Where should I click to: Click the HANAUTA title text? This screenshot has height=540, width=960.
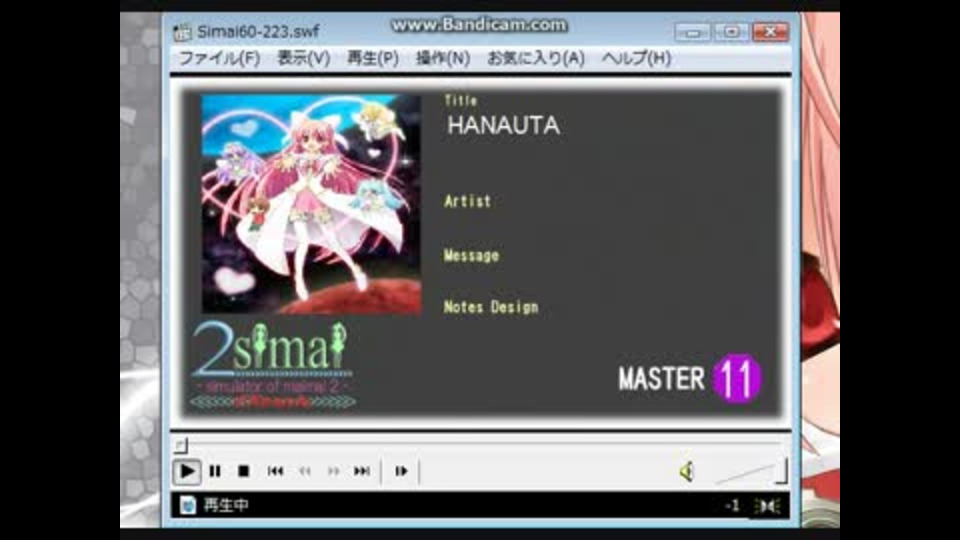click(x=503, y=126)
